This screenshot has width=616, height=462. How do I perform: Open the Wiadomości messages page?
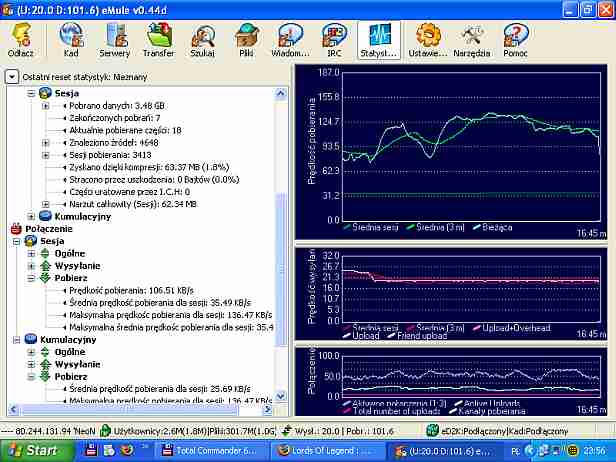pos(290,40)
